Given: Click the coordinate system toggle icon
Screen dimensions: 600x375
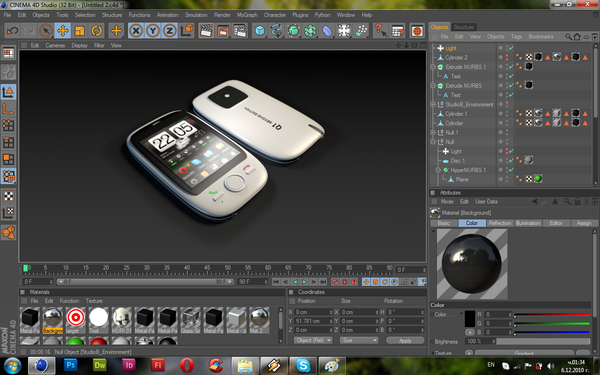Looking at the screenshot, I should pyautogui.click(x=187, y=31).
